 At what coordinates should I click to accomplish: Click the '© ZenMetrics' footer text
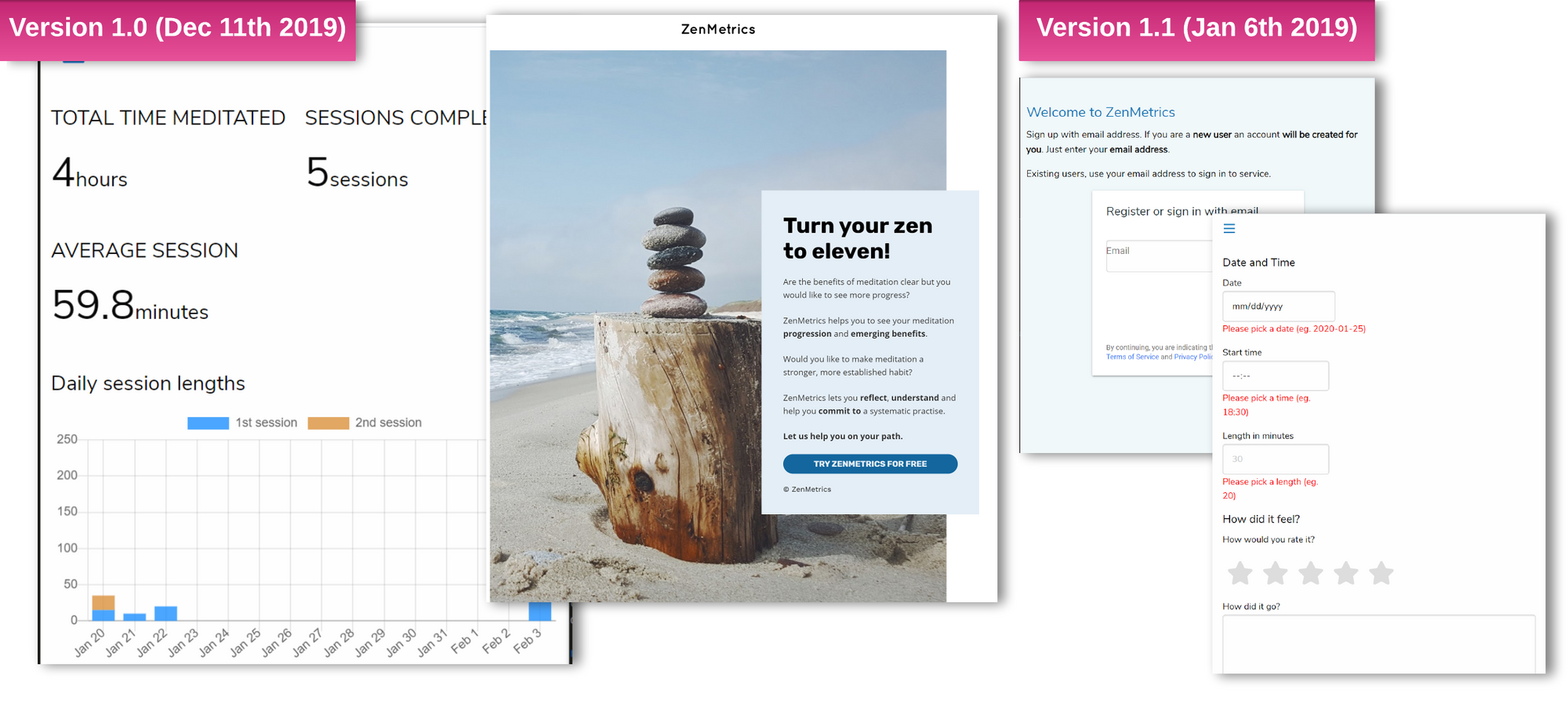click(807, 489)
